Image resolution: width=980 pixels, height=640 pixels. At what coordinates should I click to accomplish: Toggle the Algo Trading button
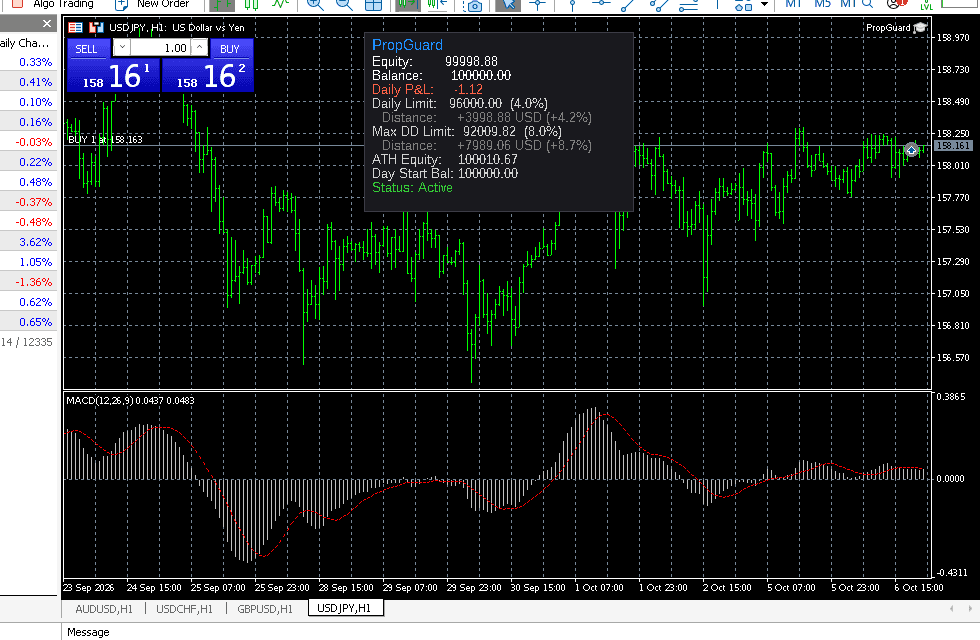(52, 4)
